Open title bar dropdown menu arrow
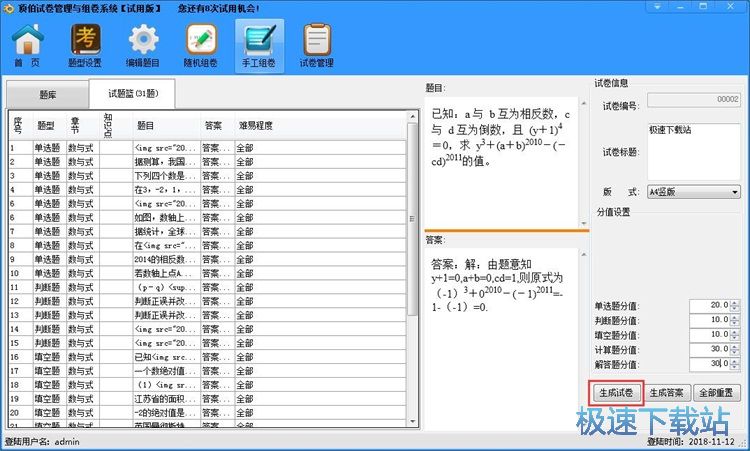The height and width of the screenshot is (451, 750). click(x=657, y=7)
